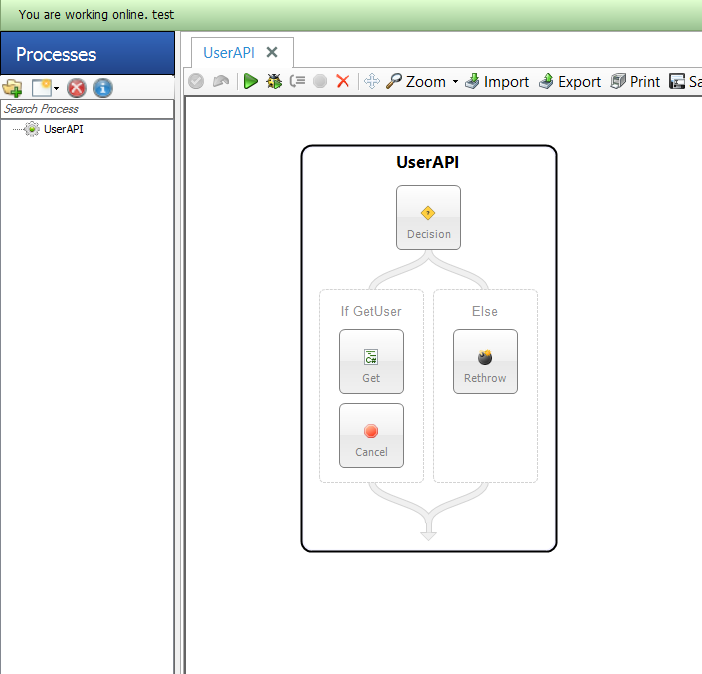
Task: Click the grey stop circle icon
Action: (320, 82)
